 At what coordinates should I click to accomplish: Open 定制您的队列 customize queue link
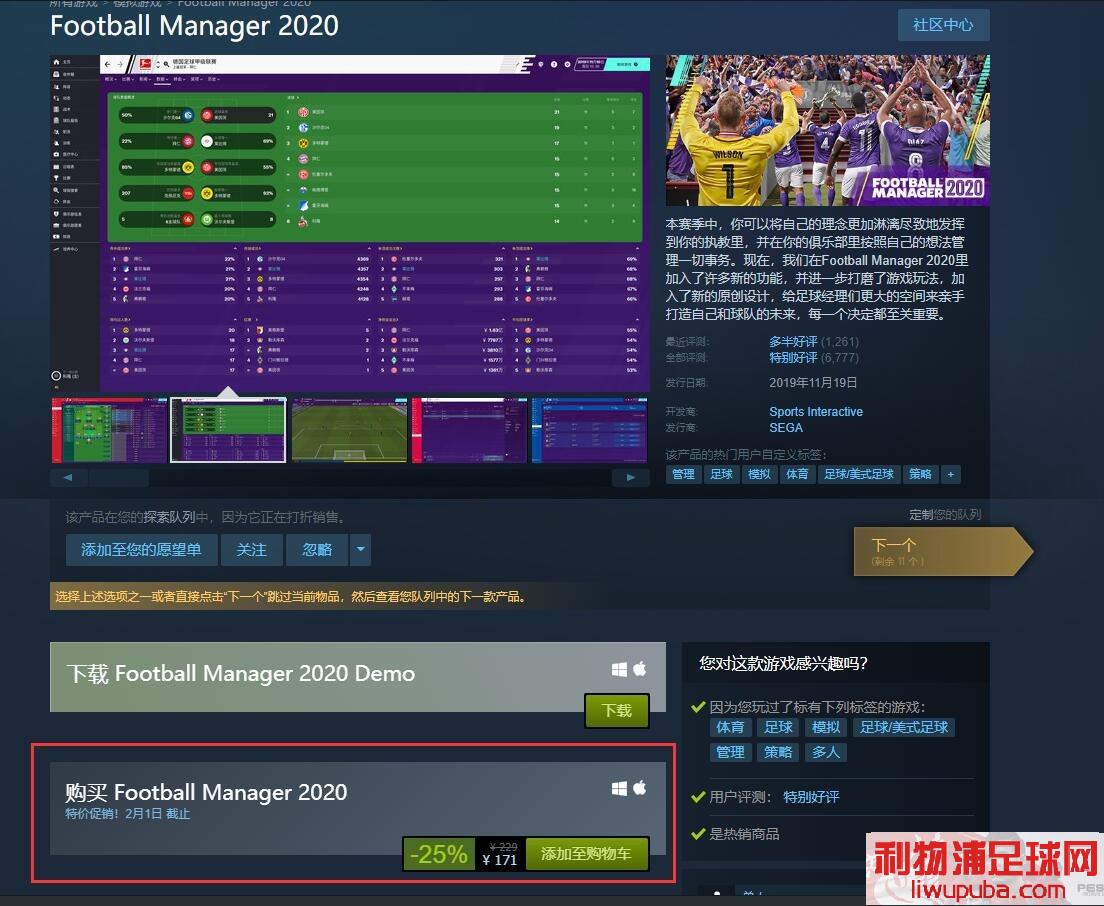[x=945, y=515]
